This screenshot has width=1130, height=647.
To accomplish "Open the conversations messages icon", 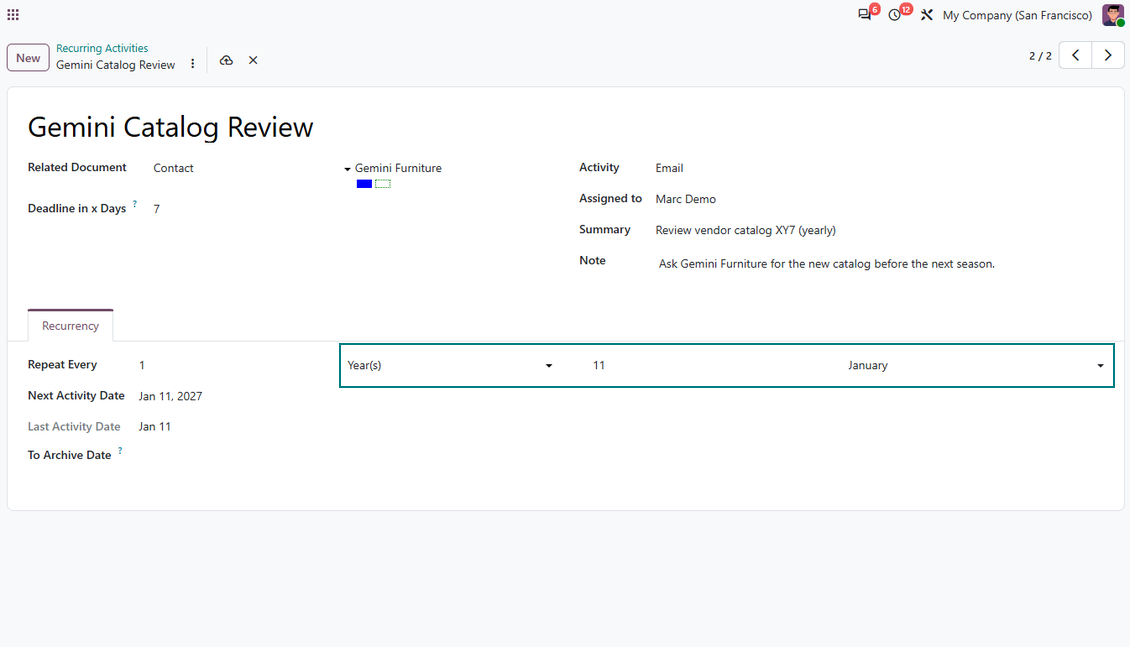I will 865,14.
